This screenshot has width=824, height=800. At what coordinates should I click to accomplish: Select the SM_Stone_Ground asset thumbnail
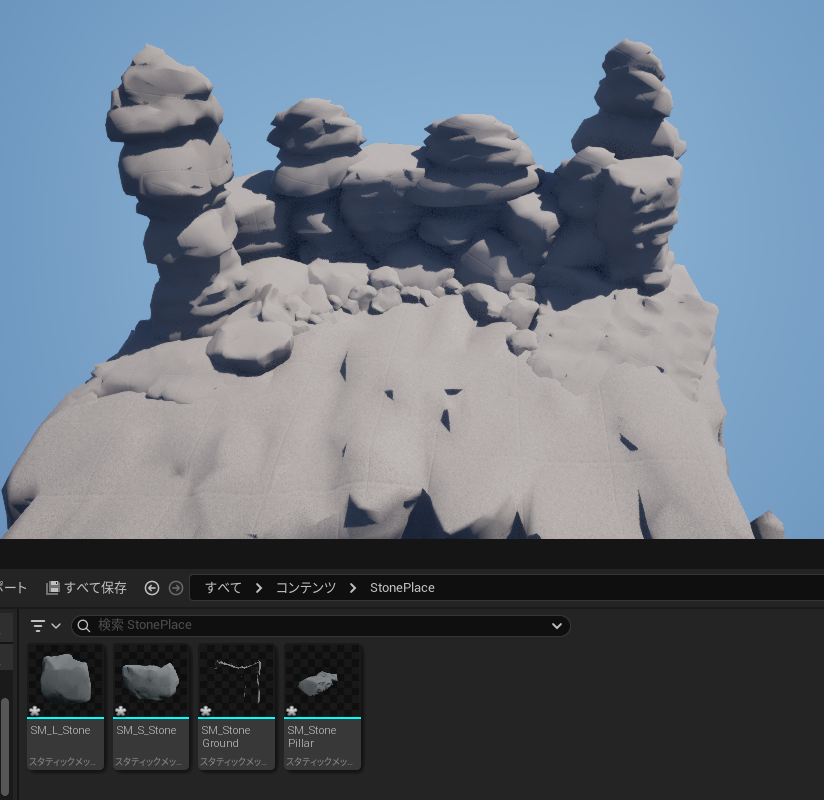(236, 680)
